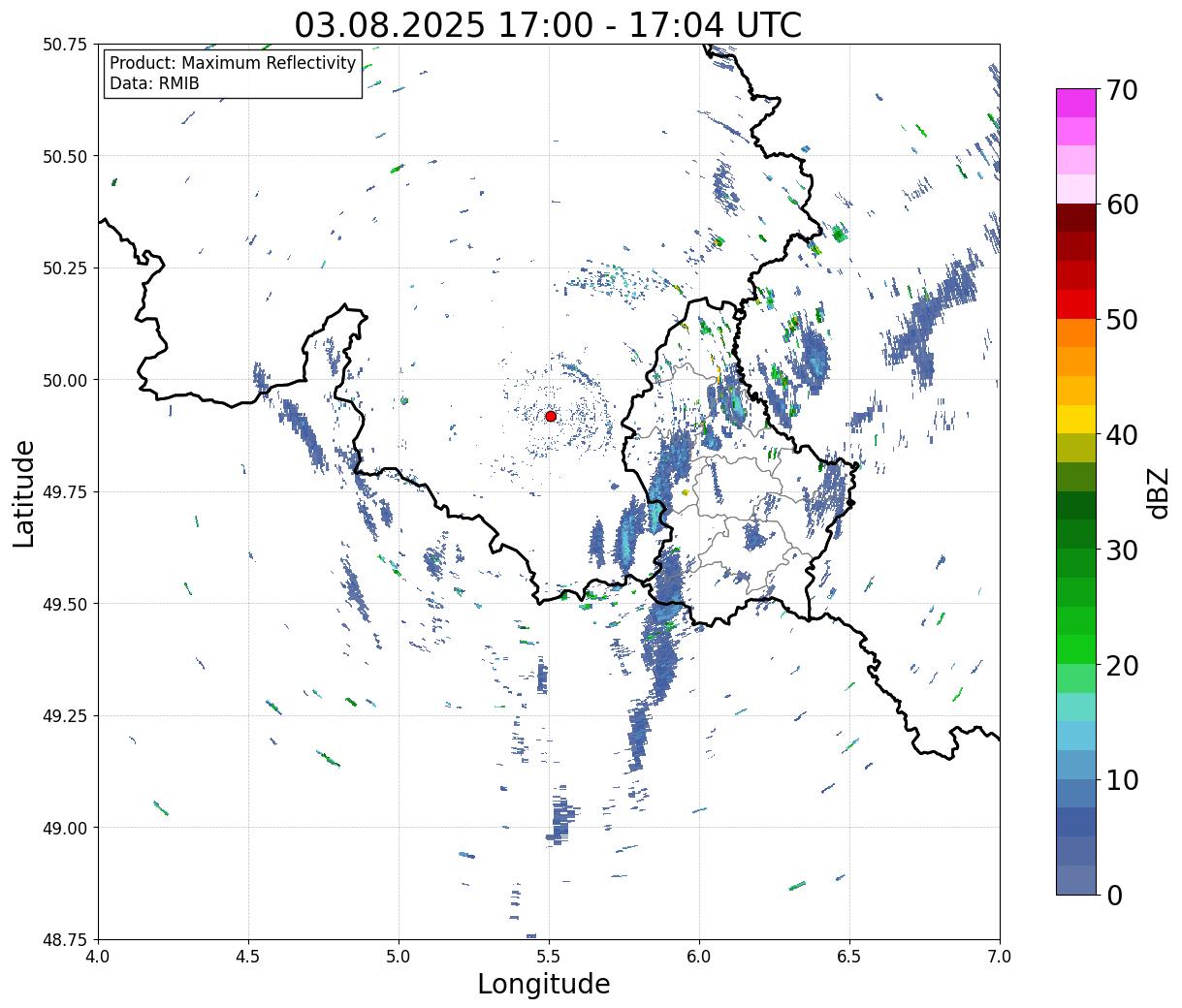
Task: Click the magenta swatch at top of colorbar
Action: pos(1076,103)
